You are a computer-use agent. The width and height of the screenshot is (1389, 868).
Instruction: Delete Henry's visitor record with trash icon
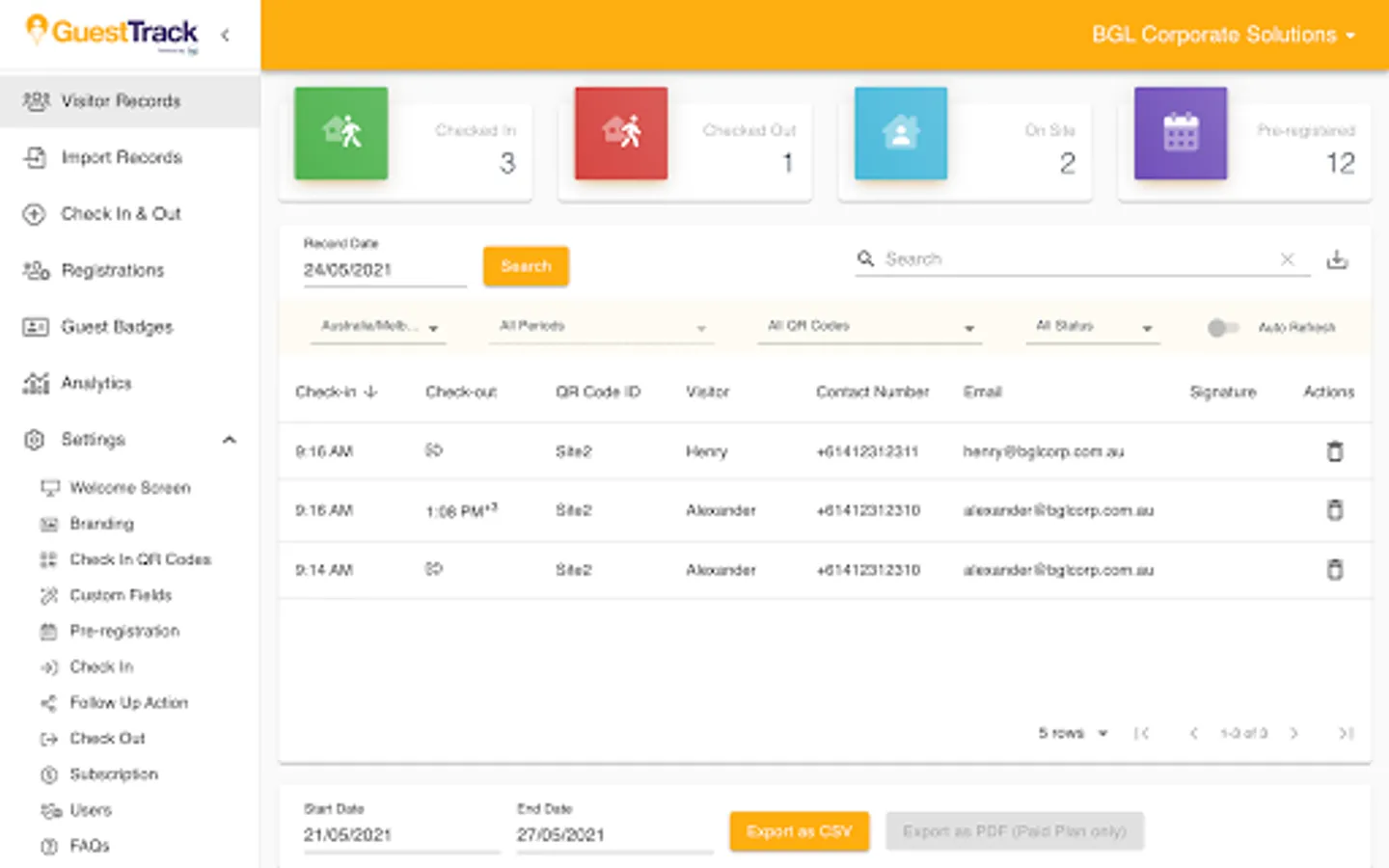(1335, 450)
